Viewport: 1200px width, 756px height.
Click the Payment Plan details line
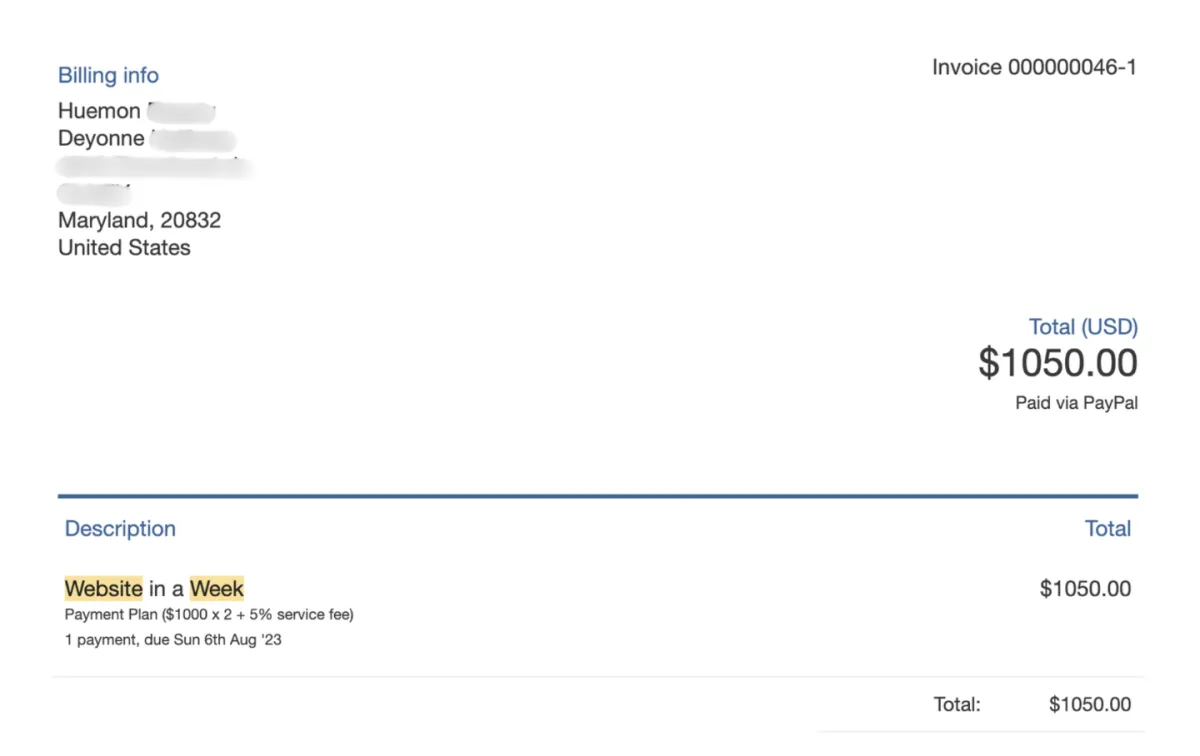tap(209, 615)
